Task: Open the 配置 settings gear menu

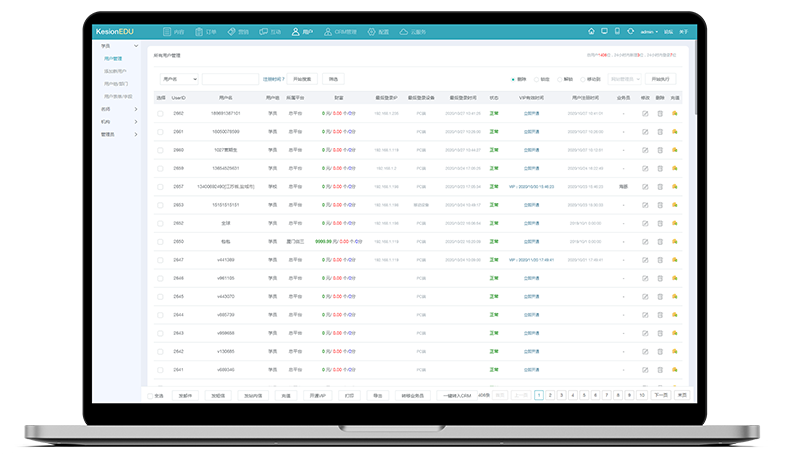Action: (376, 32)
